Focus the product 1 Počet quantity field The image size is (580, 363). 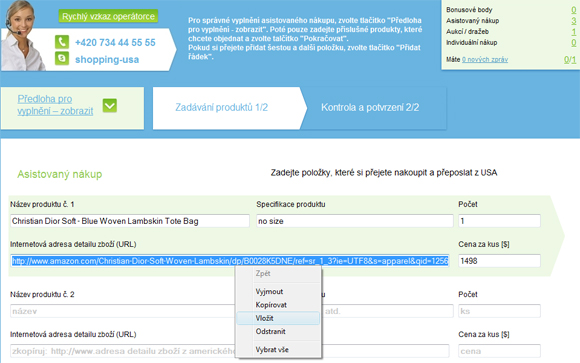pyautogui.click(x=499, y=221)
